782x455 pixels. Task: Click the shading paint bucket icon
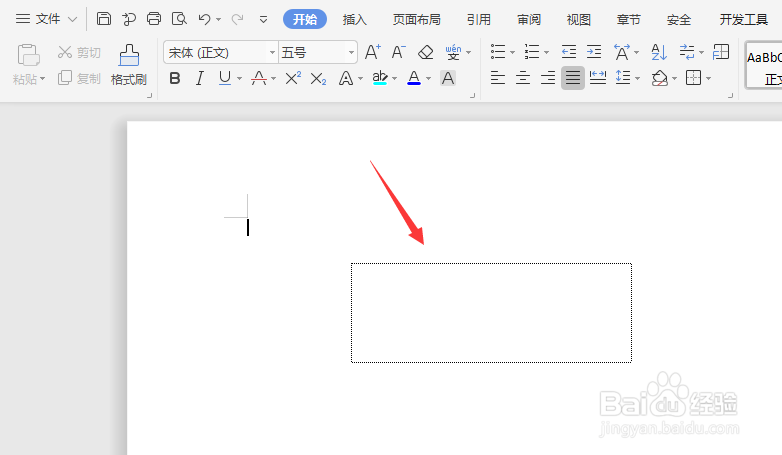pyautogui.click(x=659, y=78)
